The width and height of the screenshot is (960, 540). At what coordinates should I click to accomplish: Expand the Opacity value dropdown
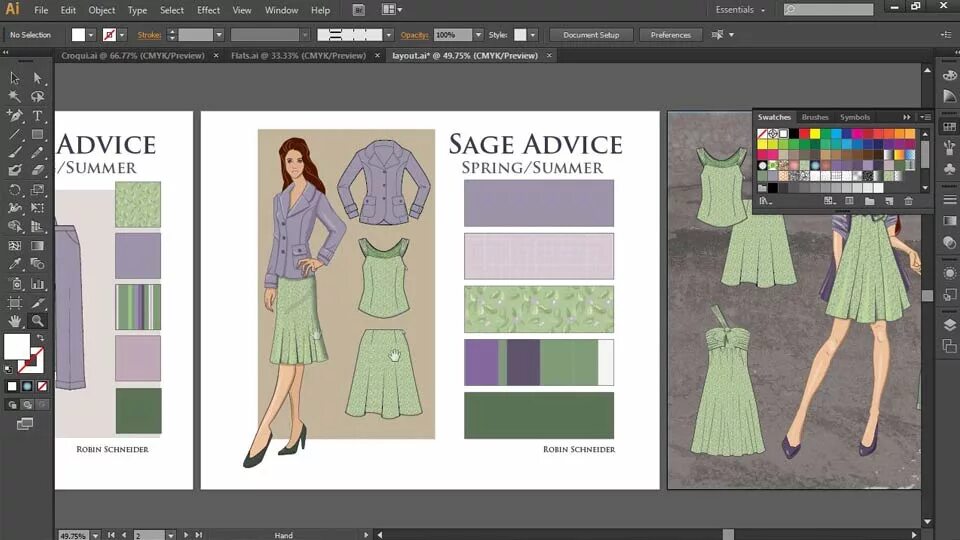tap(480, 35)
